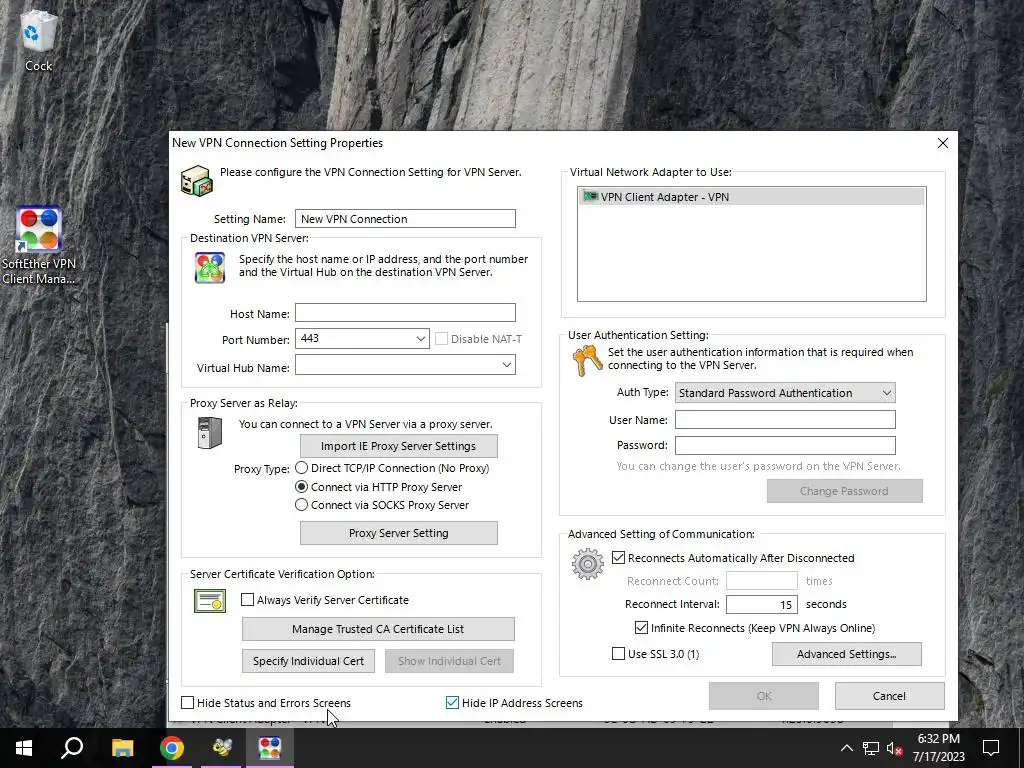Viewport: 1024px width, 768px height.
Task: Select Connect via HTTP Proxy Server
Action: (x=301, y=487)
